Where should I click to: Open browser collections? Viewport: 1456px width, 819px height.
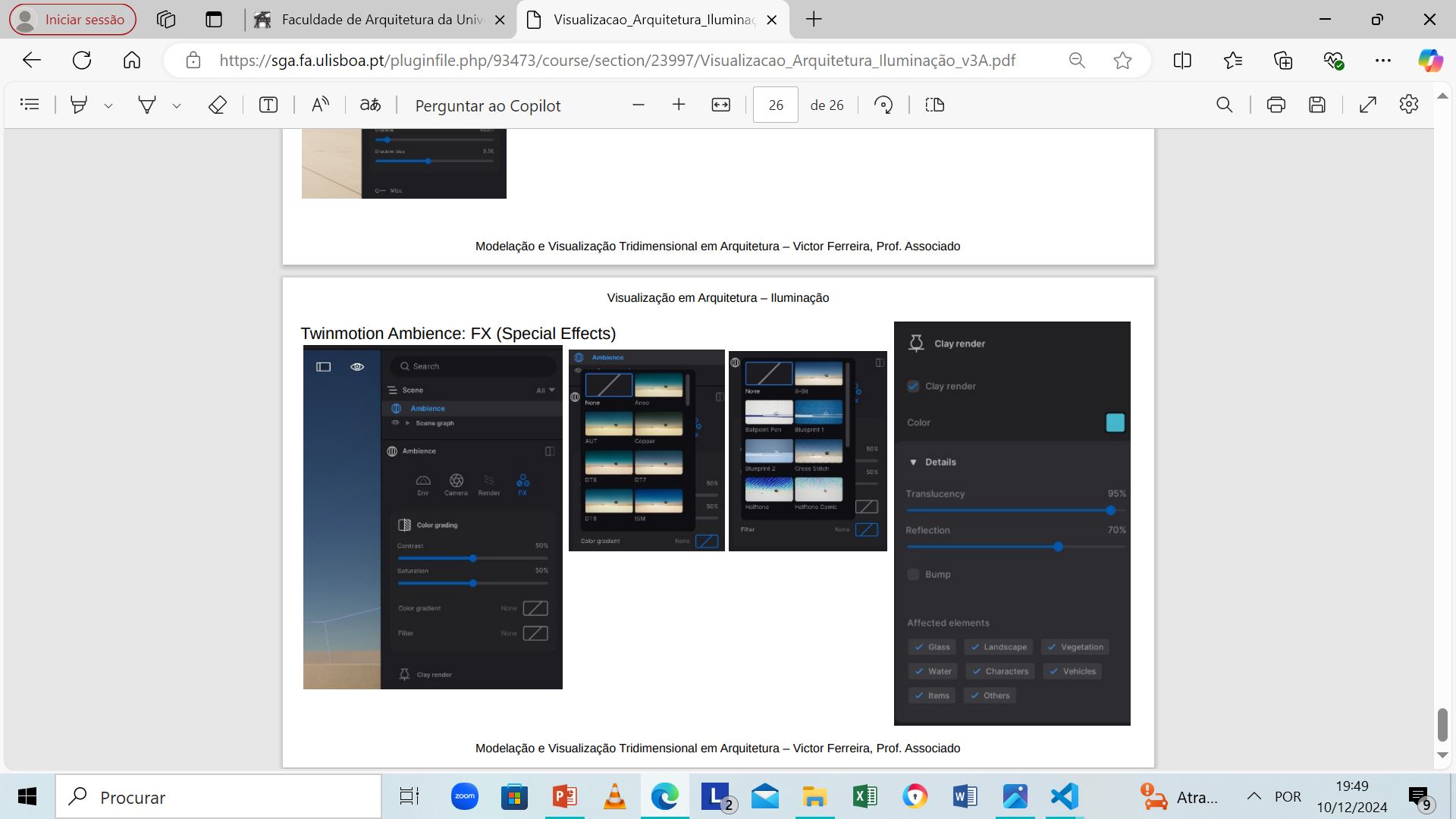coord(1283,60)
